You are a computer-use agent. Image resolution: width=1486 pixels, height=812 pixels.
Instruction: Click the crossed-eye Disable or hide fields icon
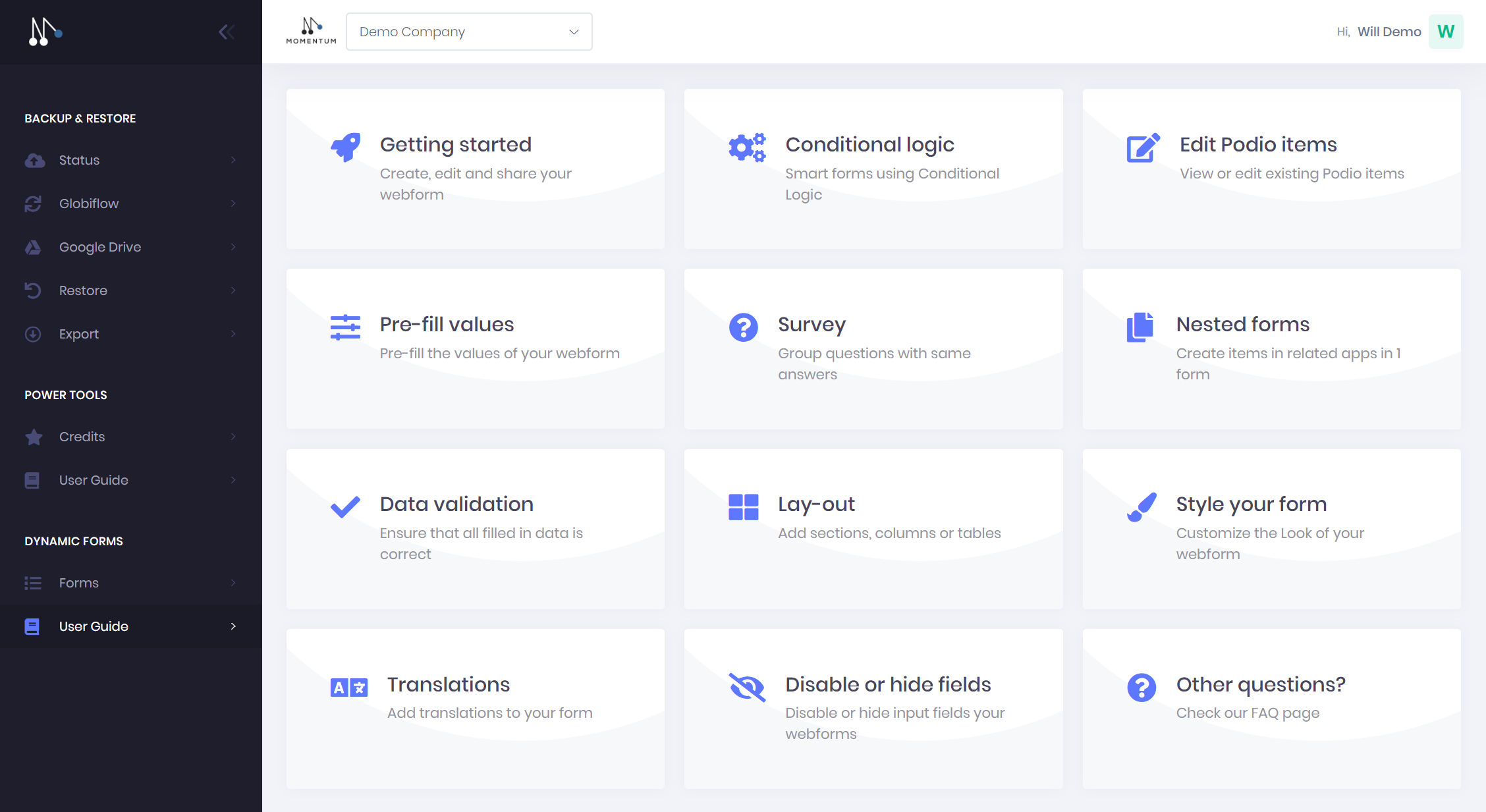[747, 687]
